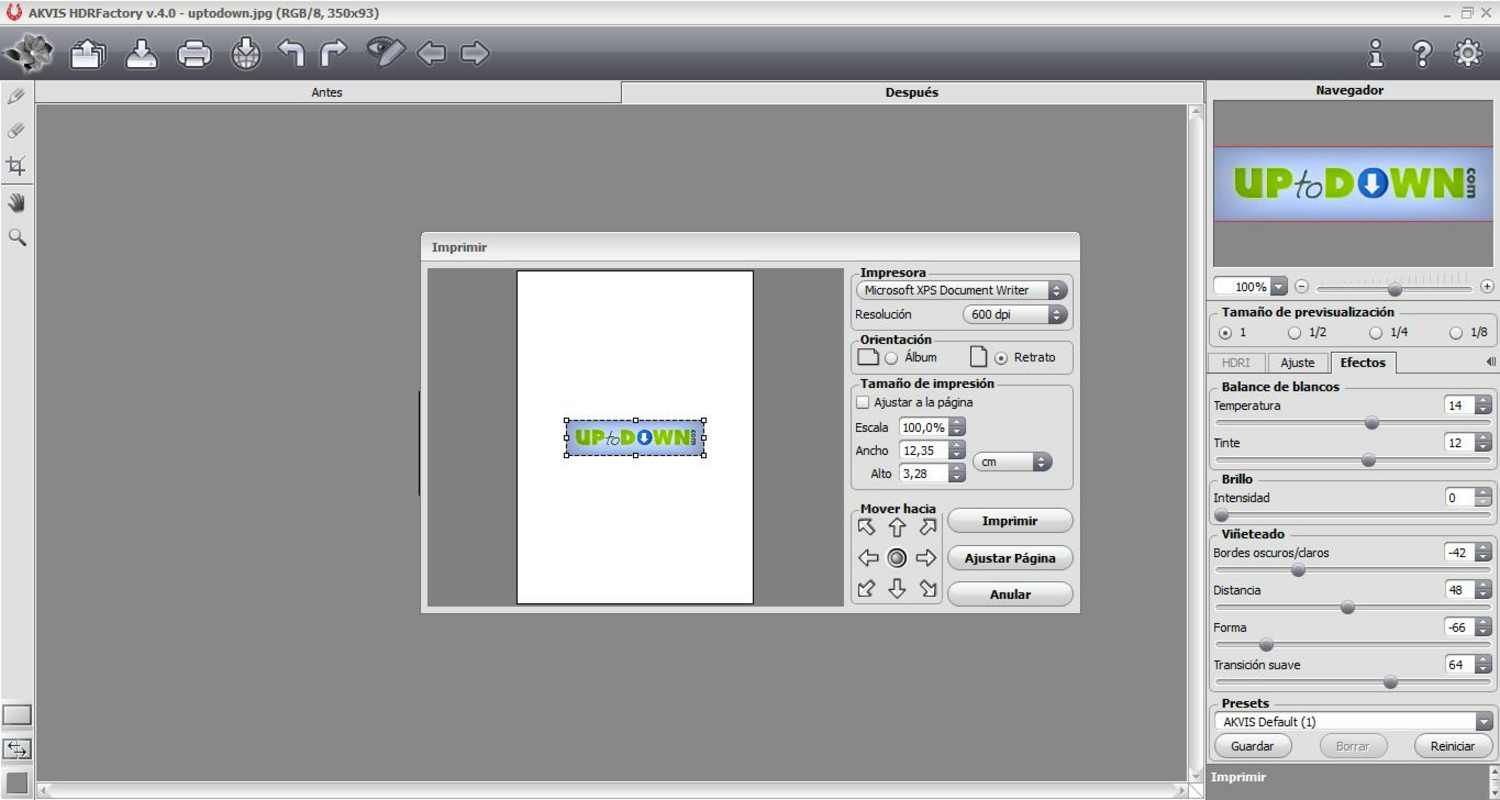Open help question mark icon

[x=1421, y=54]
